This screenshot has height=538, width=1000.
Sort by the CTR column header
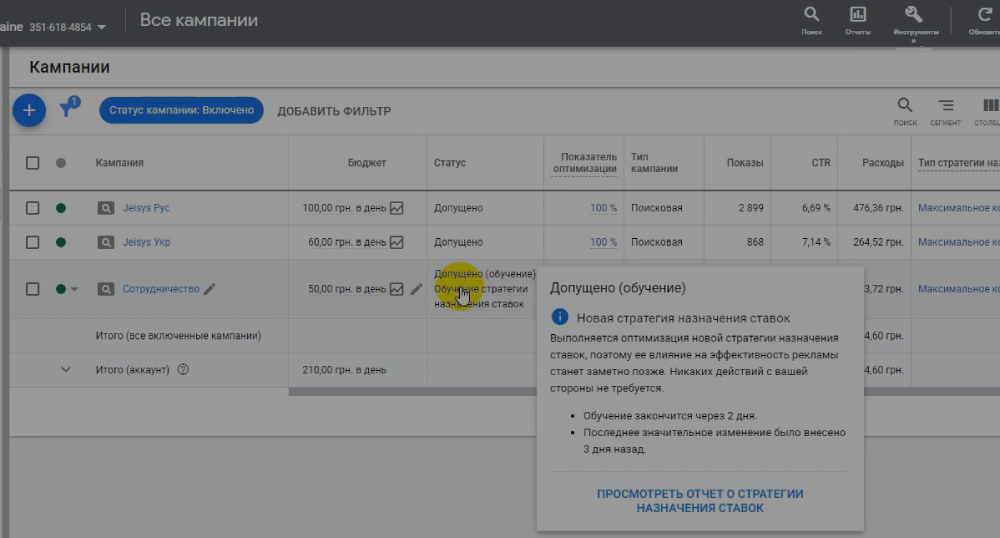tap(821, 163)
